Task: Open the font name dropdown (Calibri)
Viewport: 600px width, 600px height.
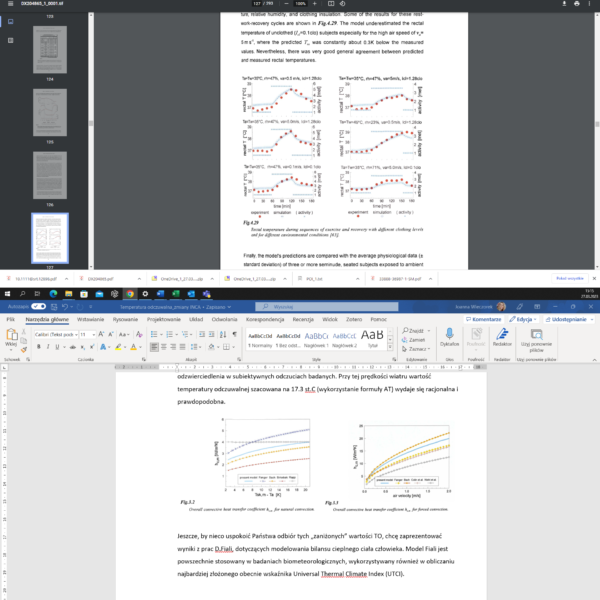Action: point(54,333)
